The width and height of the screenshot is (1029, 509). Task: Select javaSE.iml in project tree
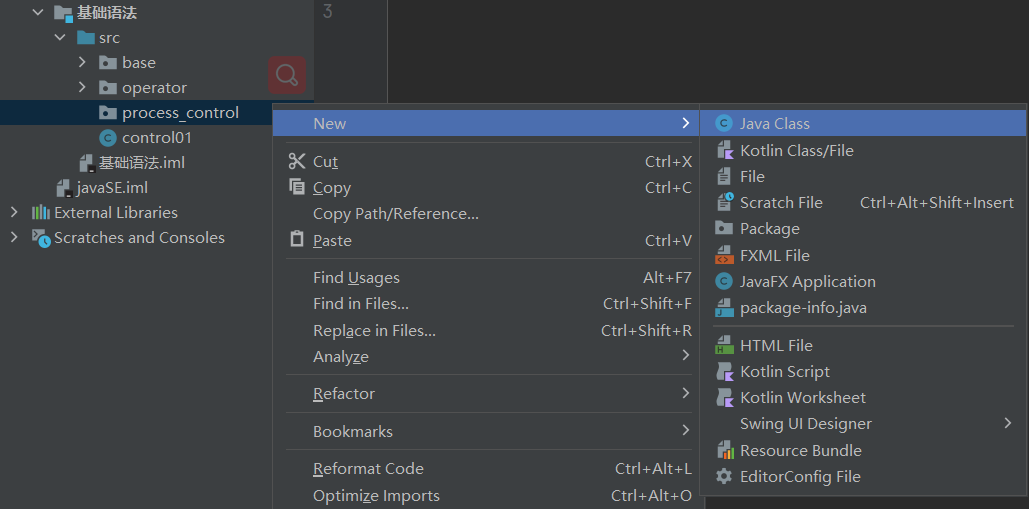point(111,188)
